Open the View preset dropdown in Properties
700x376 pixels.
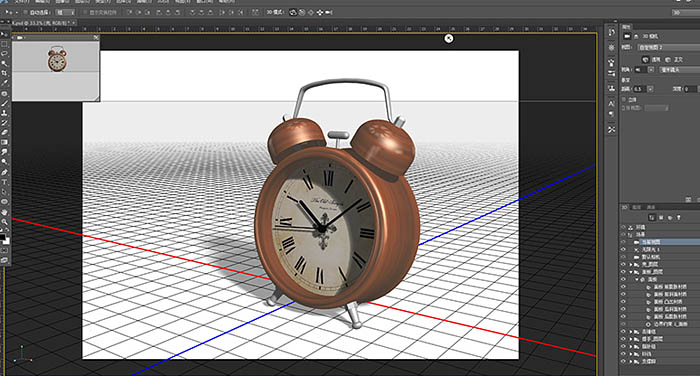[668, 47]
